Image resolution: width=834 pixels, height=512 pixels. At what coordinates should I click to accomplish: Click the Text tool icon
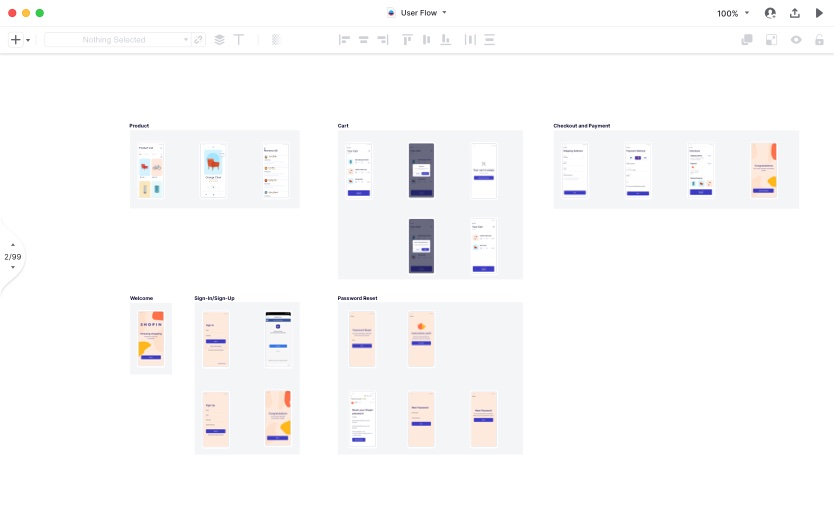tap(239, 40)
